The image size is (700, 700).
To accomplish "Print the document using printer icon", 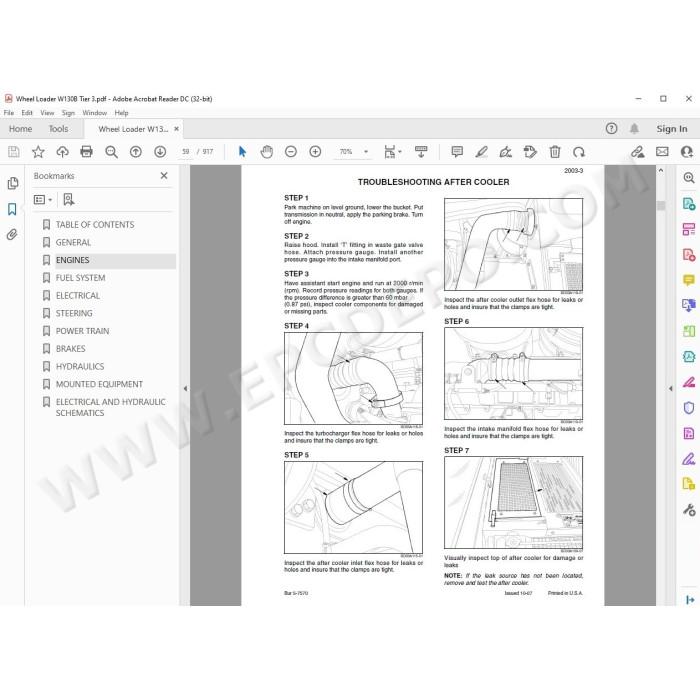I will point(87,152).
